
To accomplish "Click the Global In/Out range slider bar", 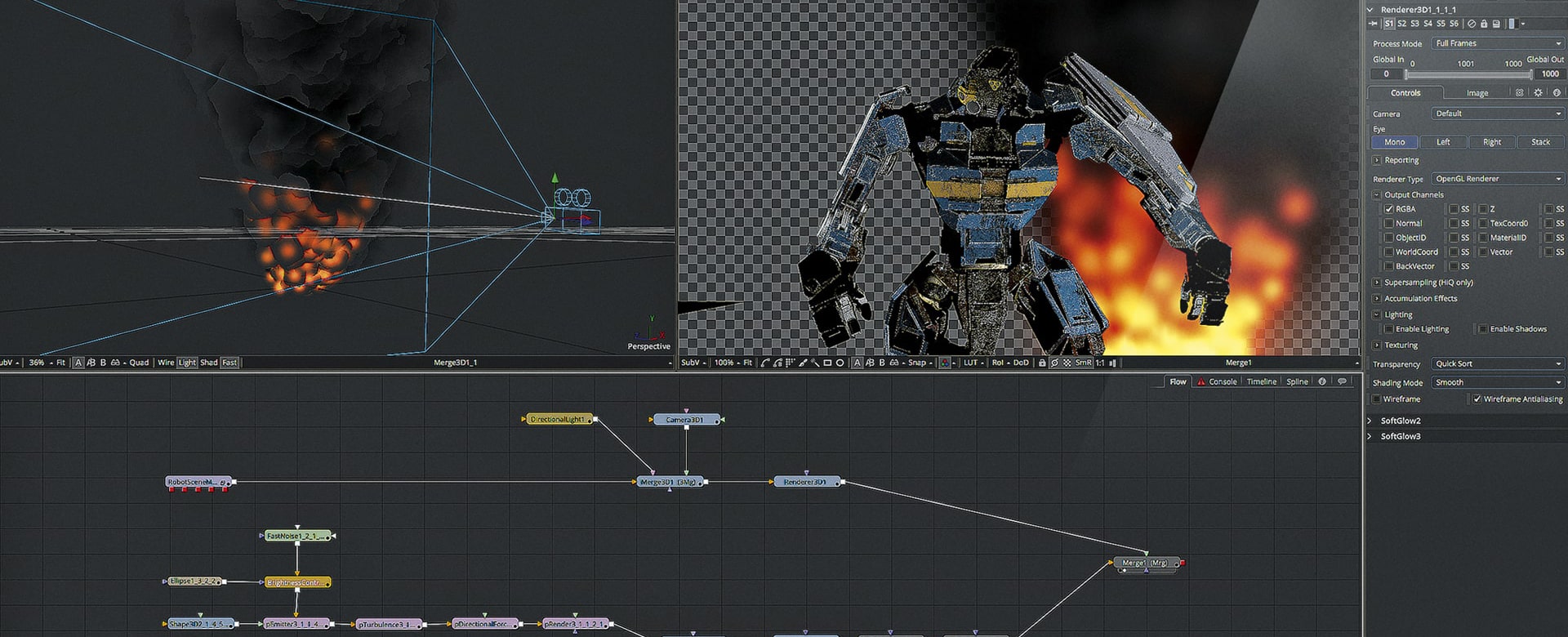I will [1468, 74].
